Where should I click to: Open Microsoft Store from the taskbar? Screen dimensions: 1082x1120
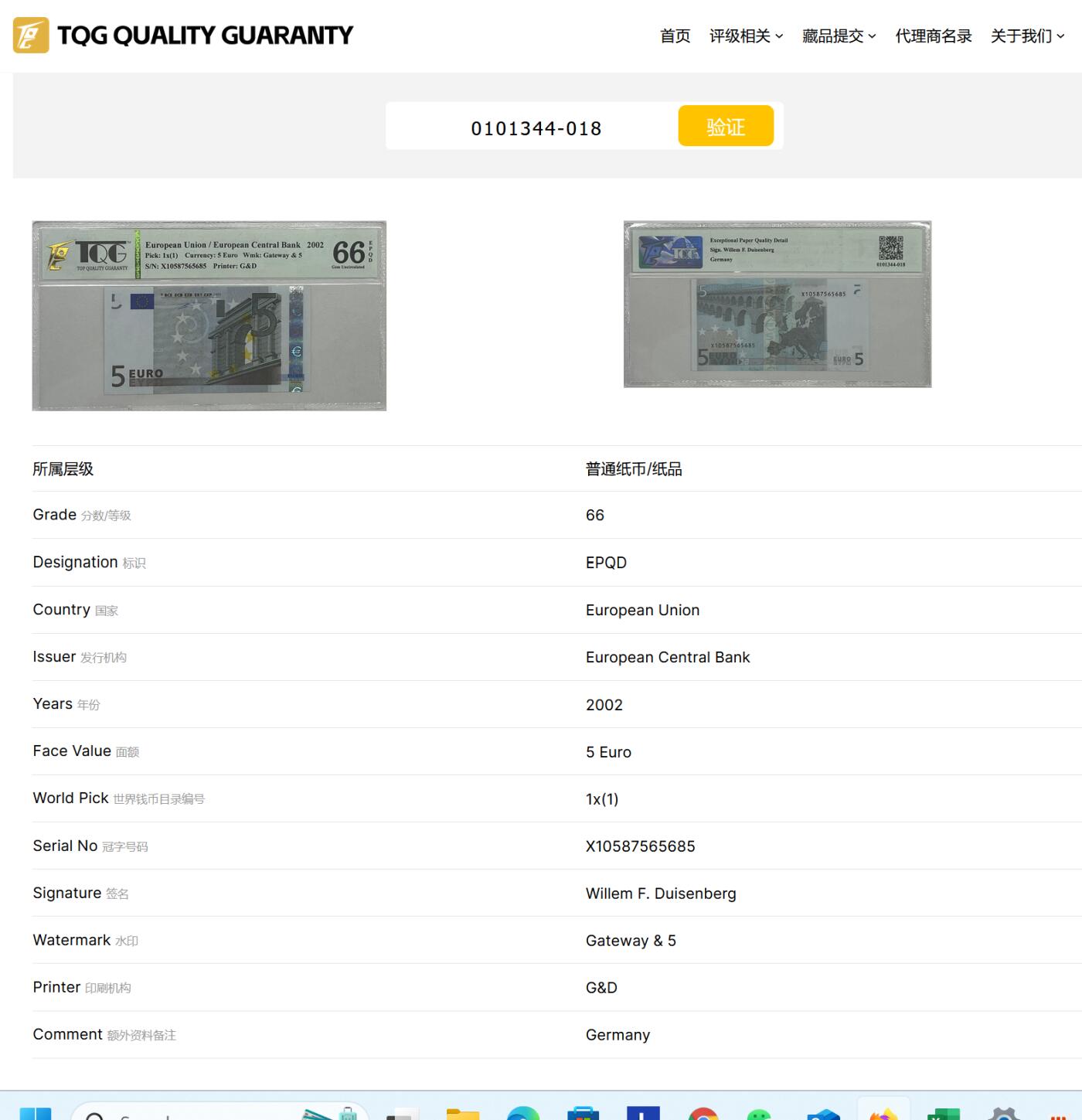click(583, 1114)
